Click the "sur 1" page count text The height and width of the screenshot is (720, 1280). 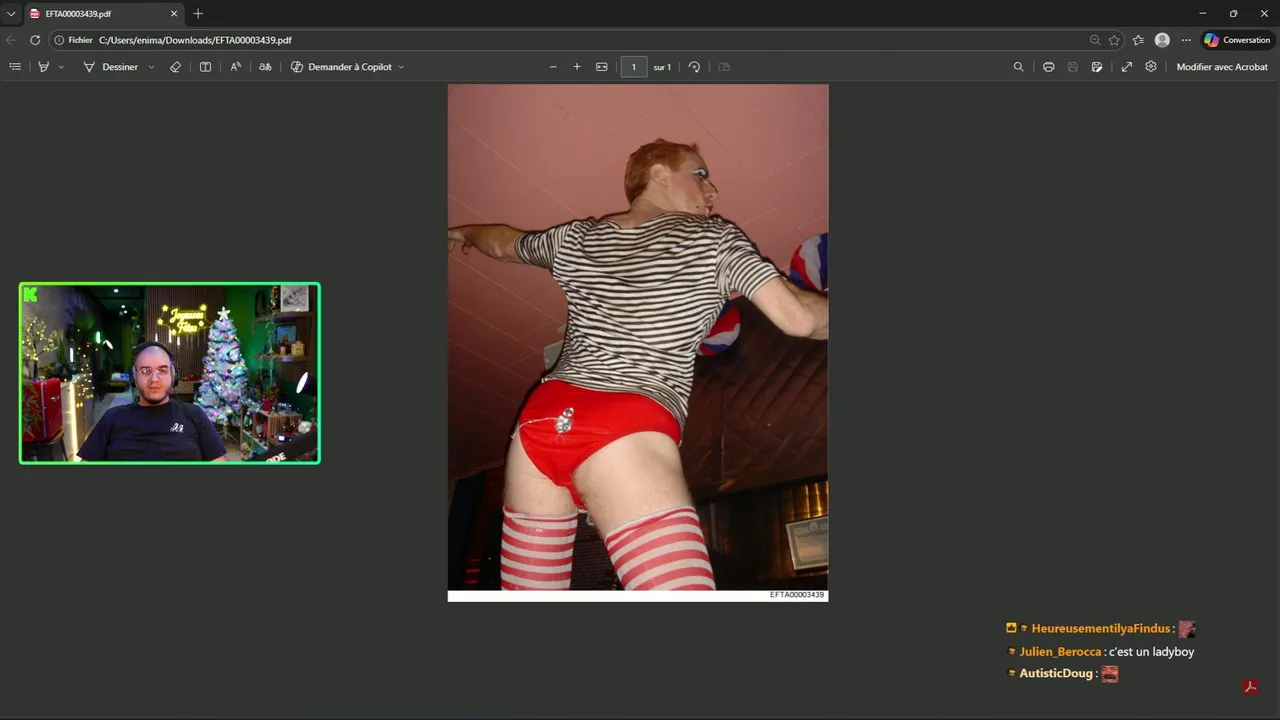click(662, 67)
